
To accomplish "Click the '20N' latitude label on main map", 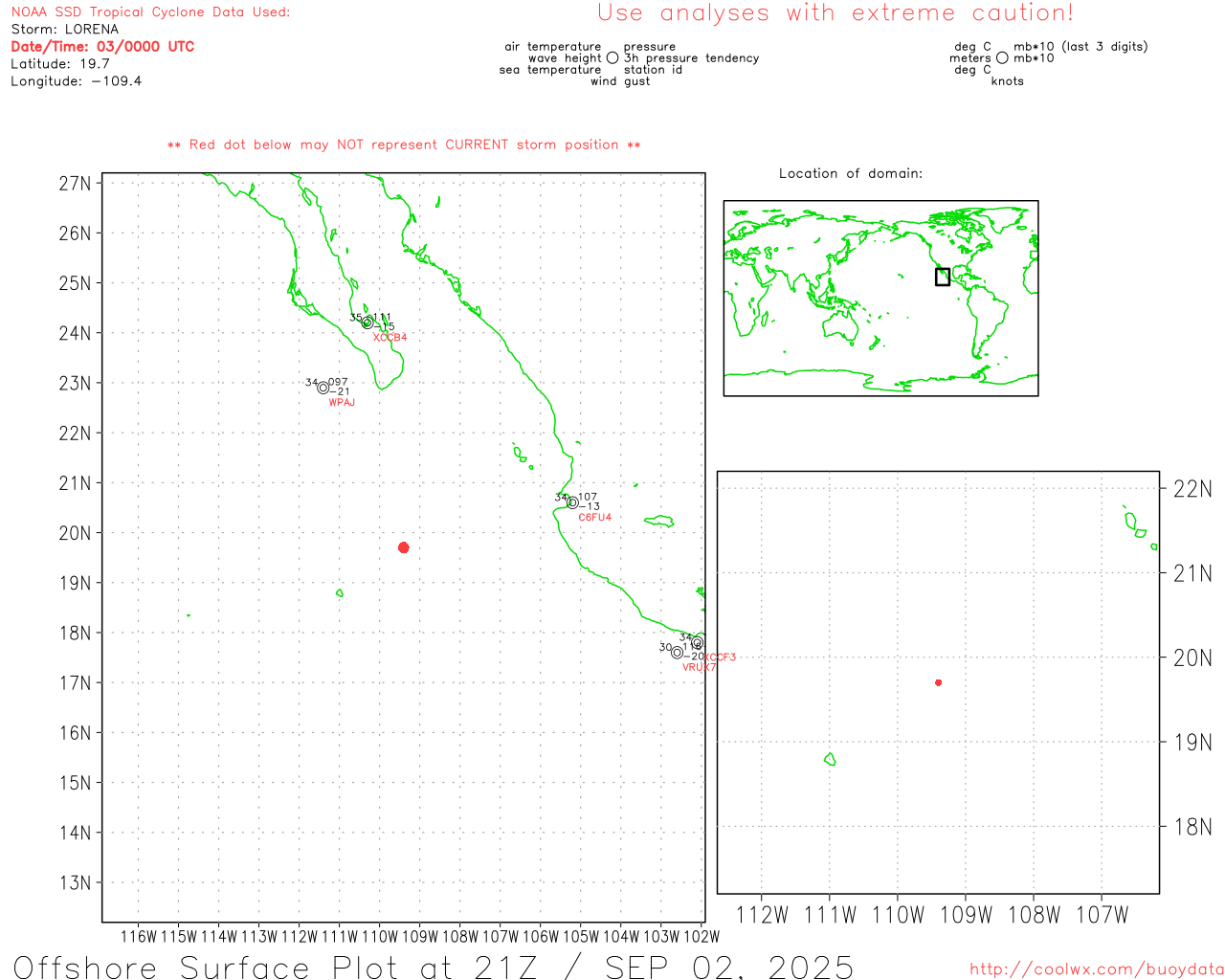I will coord(75,533).
